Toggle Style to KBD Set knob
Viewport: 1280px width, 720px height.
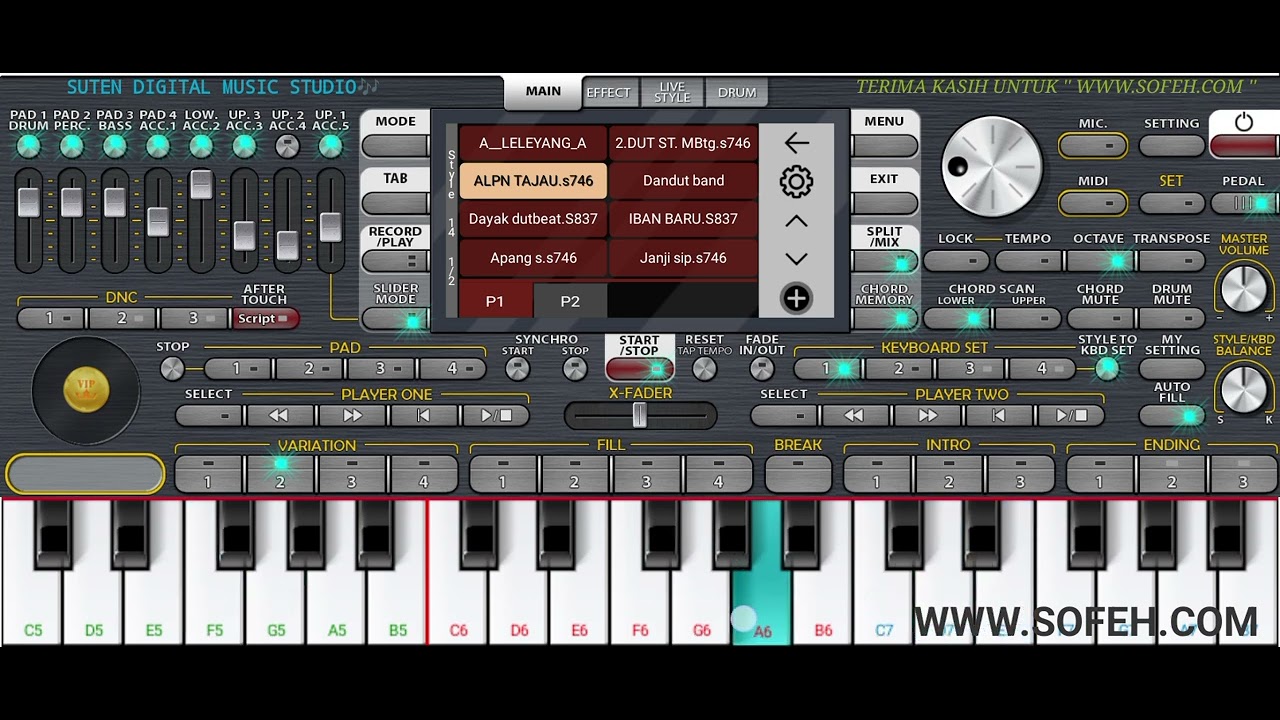[x=1107, y=369]
